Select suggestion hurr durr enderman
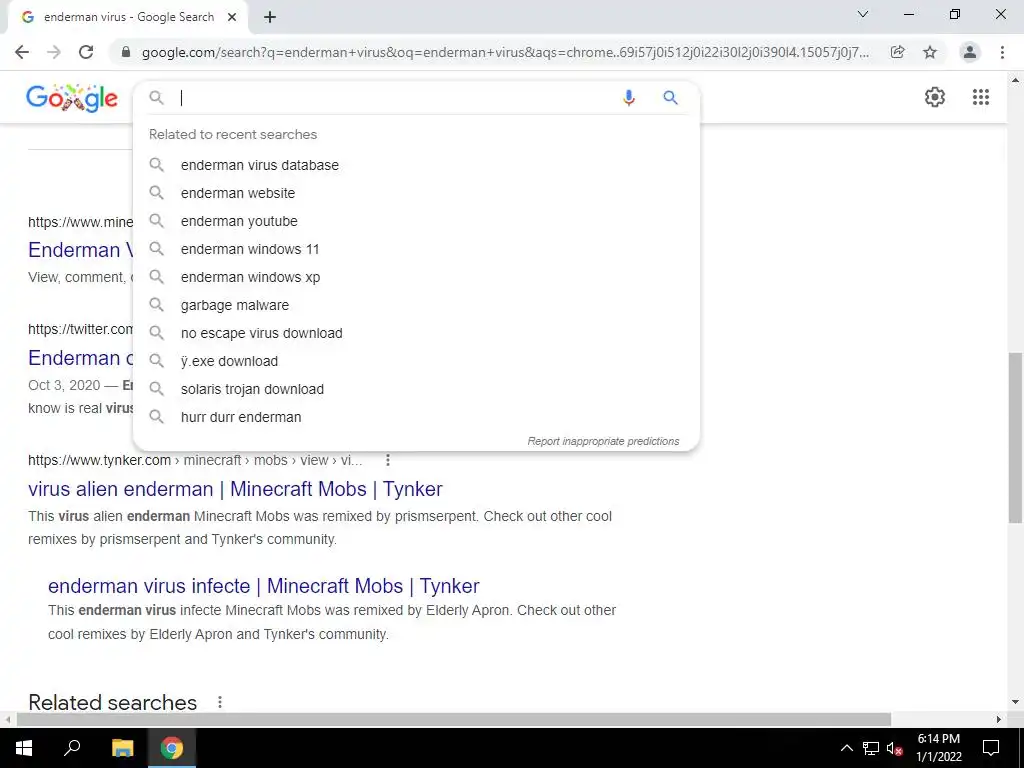This screenshot has width=1024, height=768. pyautogui.click(x=416, y=417)
